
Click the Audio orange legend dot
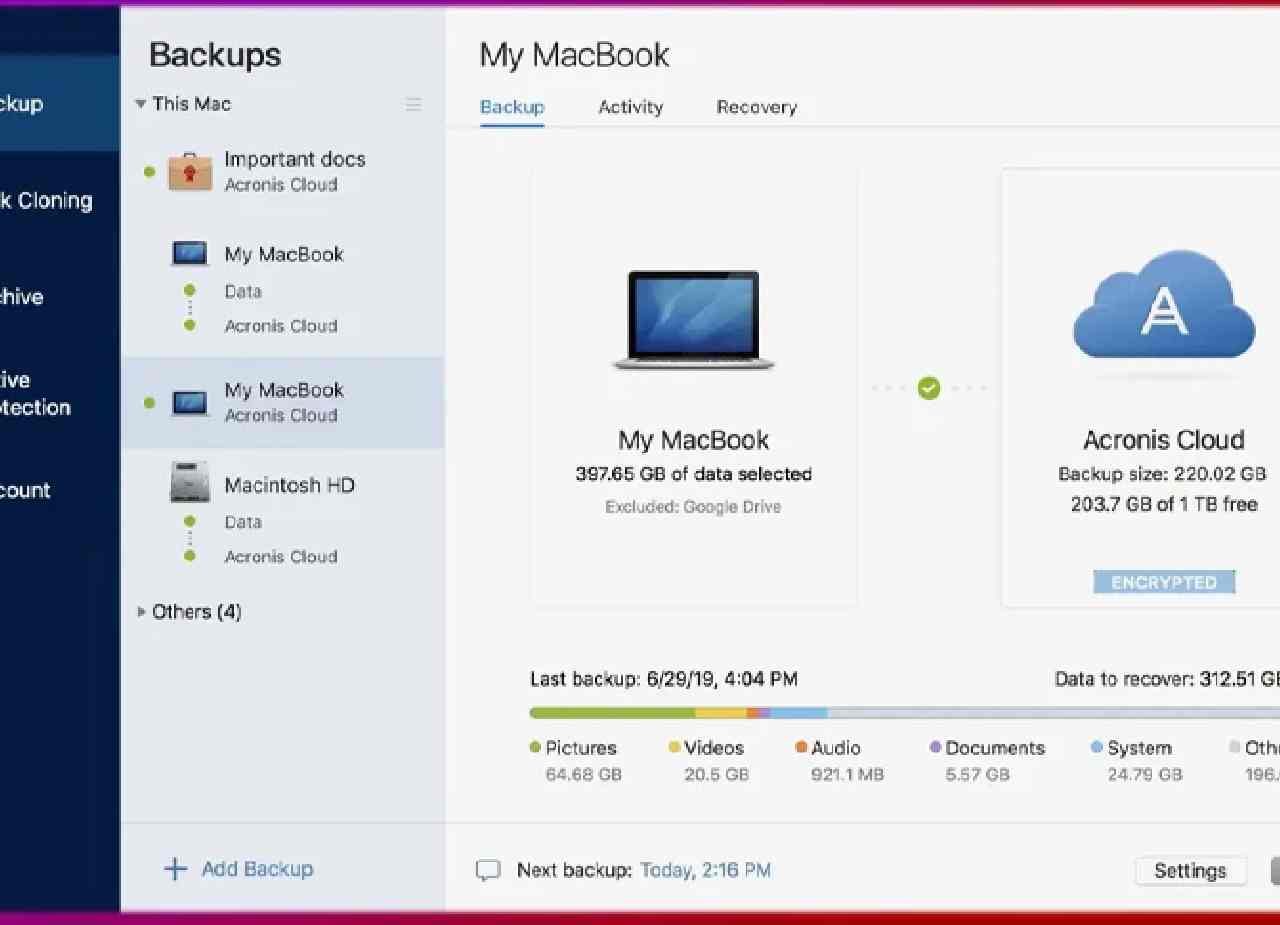coord(801,747)
